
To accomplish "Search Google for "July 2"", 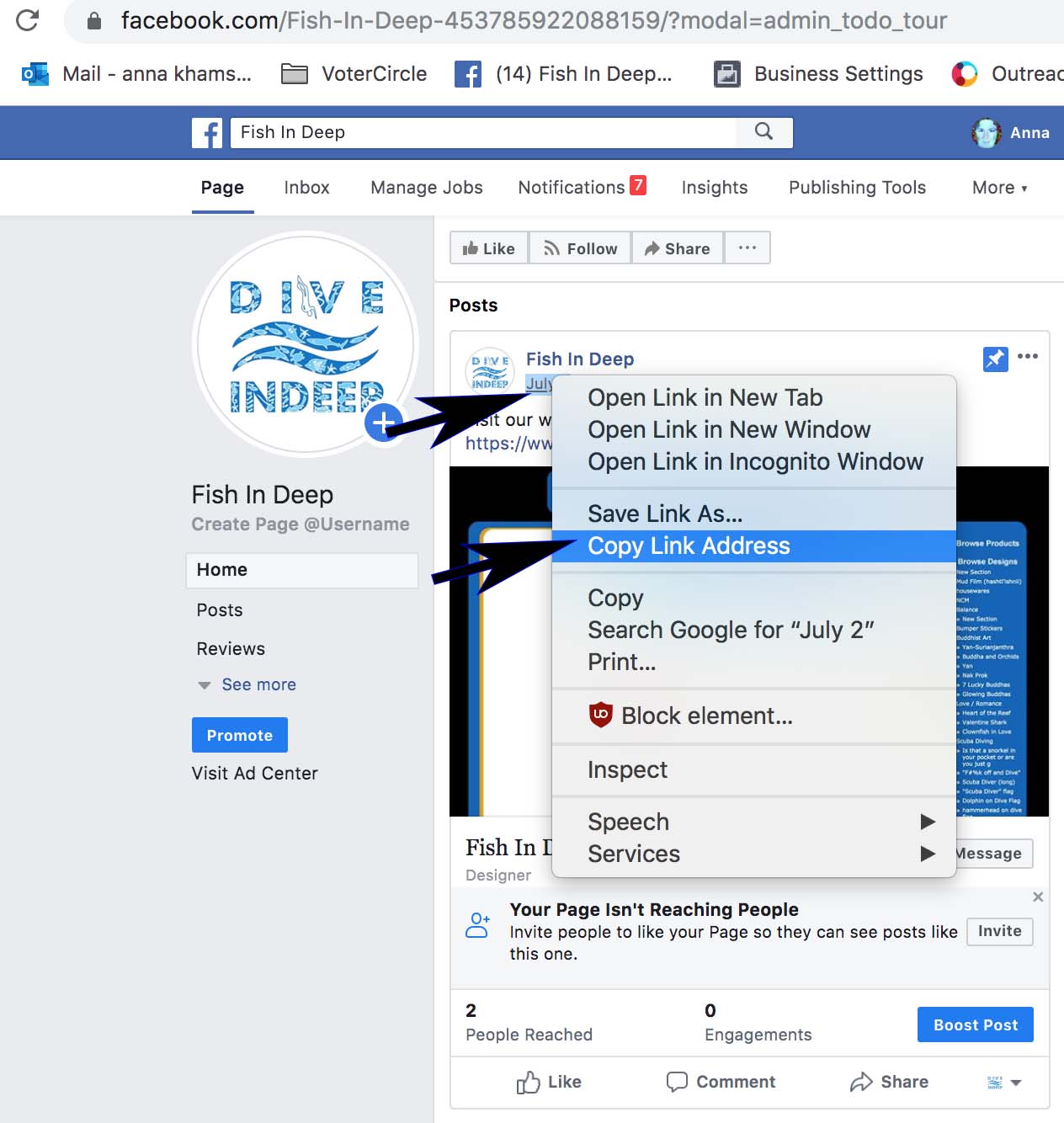I will (753, 630).
